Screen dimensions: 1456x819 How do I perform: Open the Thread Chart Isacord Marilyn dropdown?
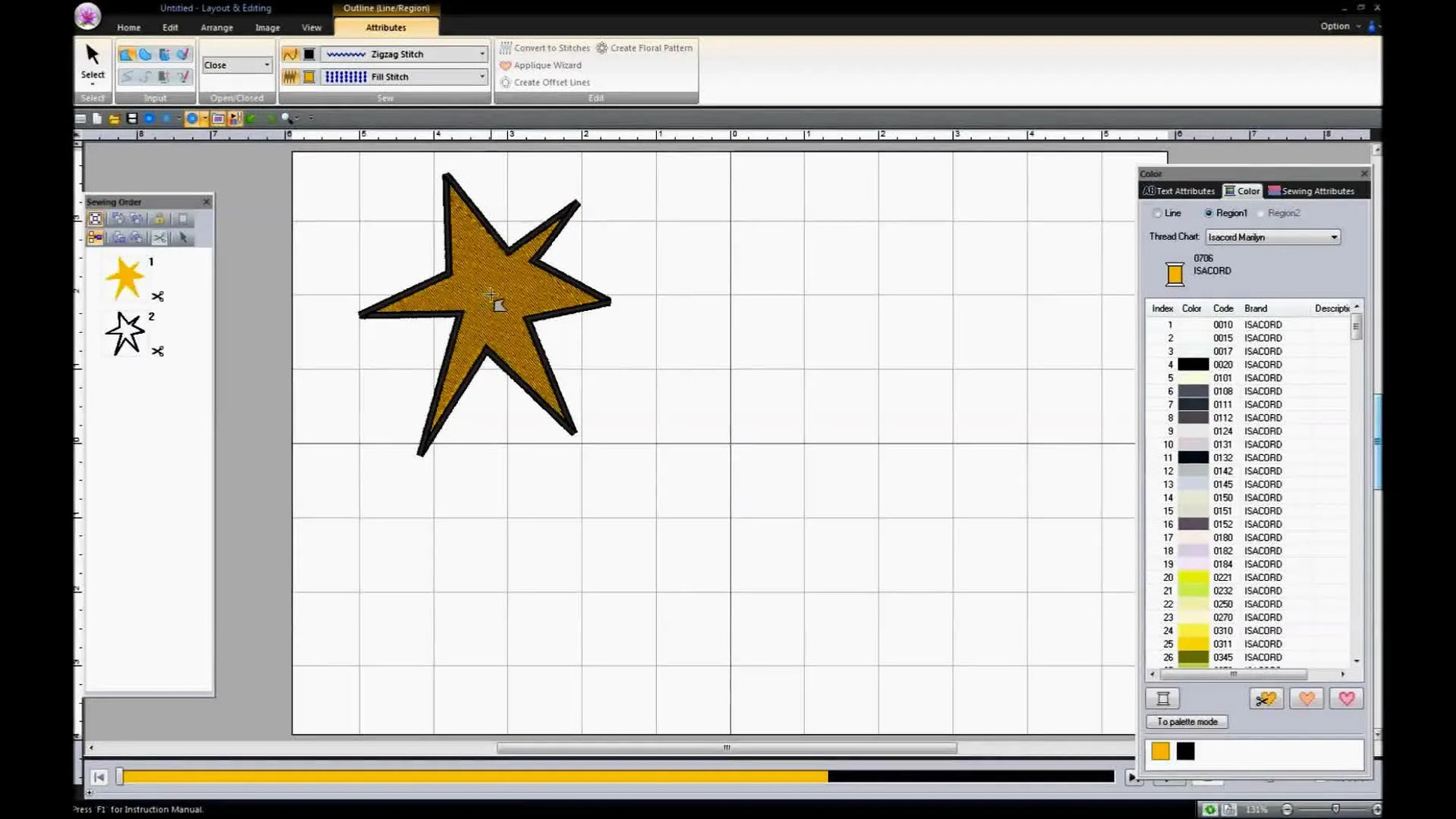(x=1273, y=237)
